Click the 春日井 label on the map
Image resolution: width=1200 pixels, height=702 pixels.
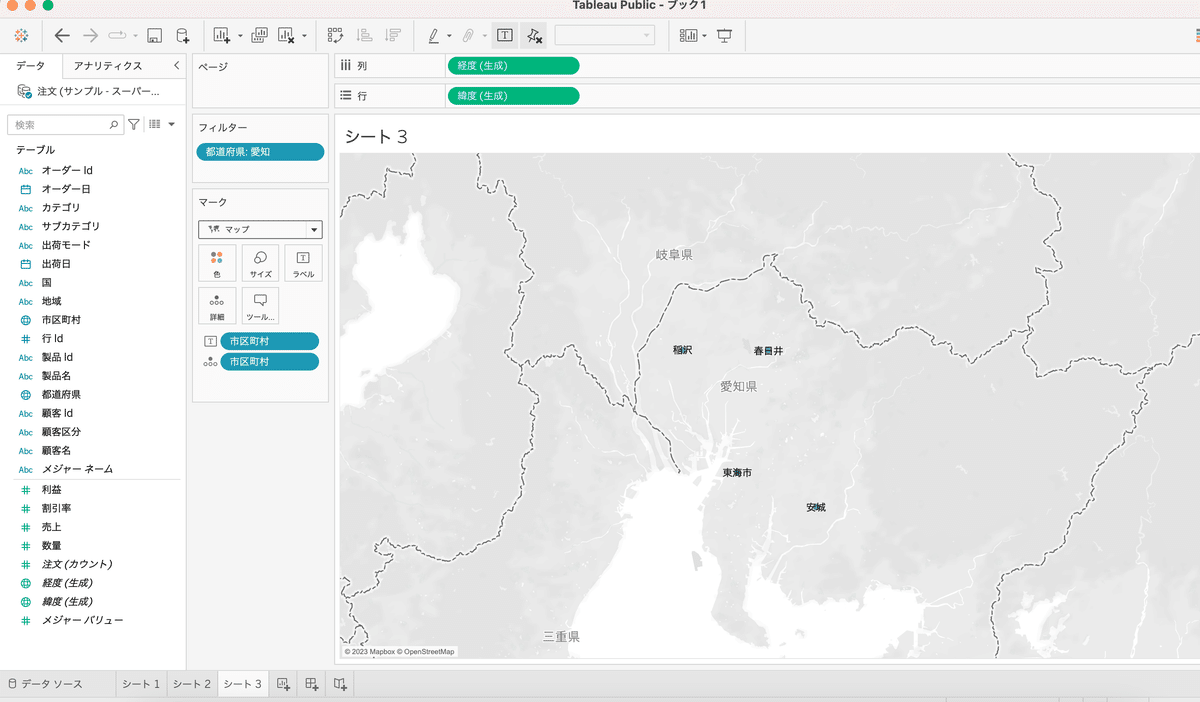coord(768,351)
